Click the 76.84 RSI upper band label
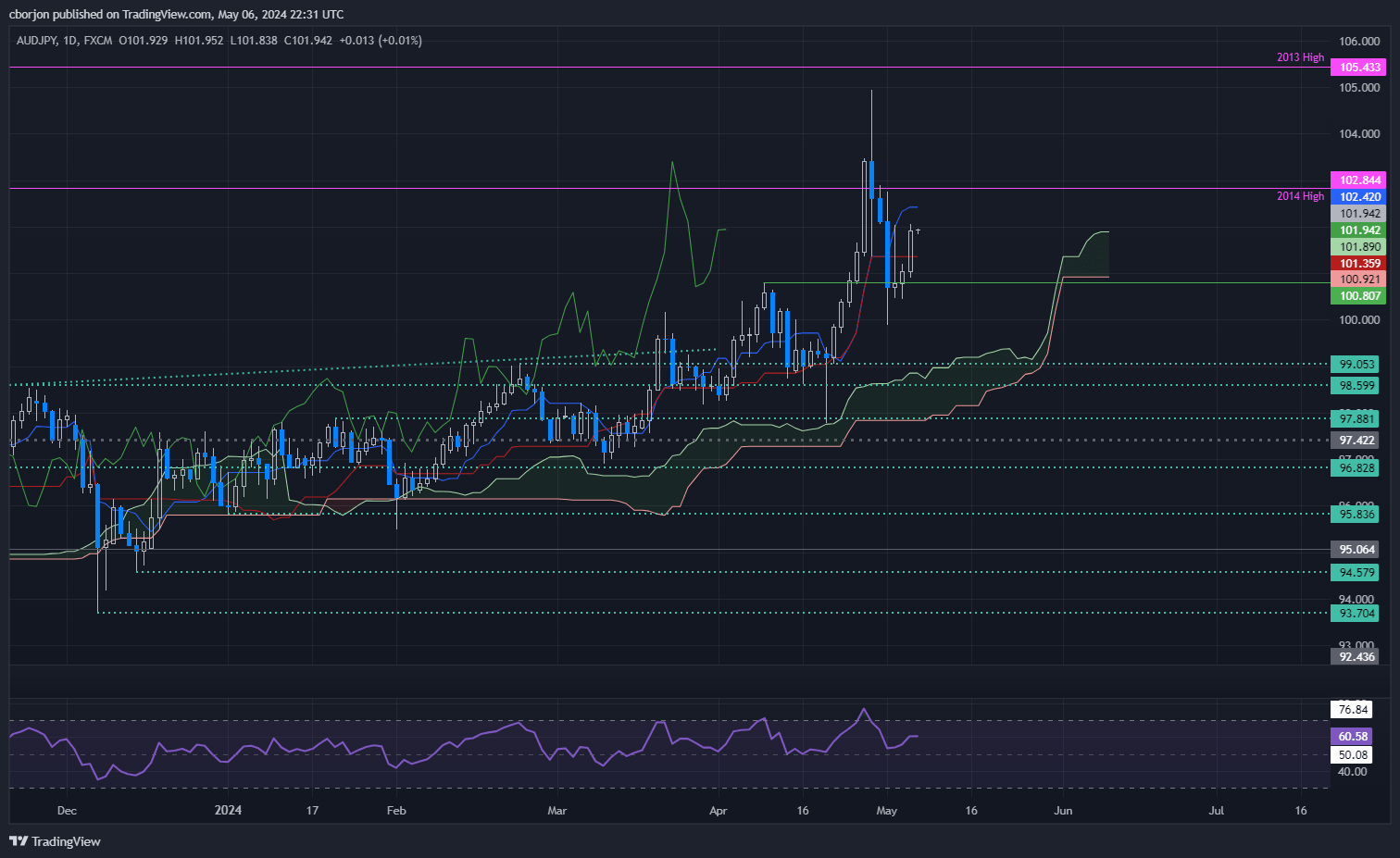The width and height of the screenshot is (1400, 858). (x=1353, y=710)
